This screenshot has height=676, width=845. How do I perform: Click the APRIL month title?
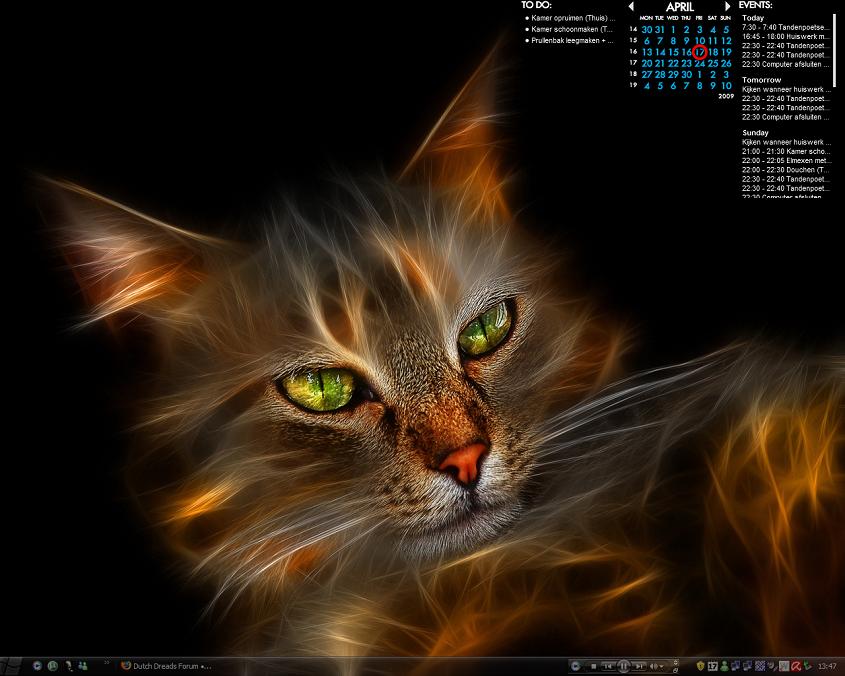pos(680,7)
